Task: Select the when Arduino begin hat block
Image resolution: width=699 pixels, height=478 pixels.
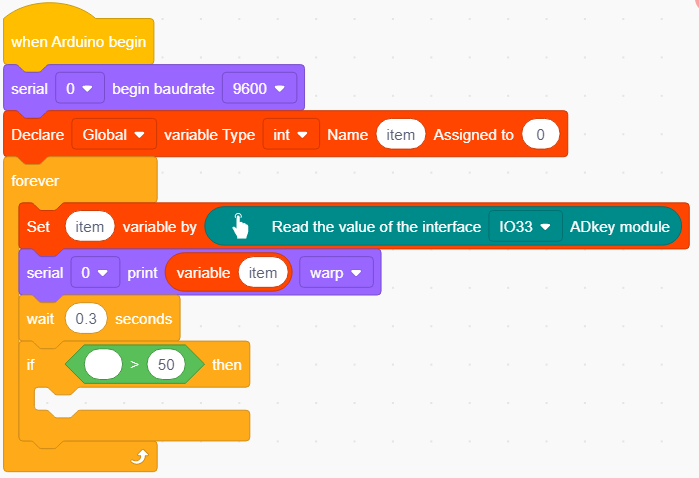Action: click(x=78, y=41)
